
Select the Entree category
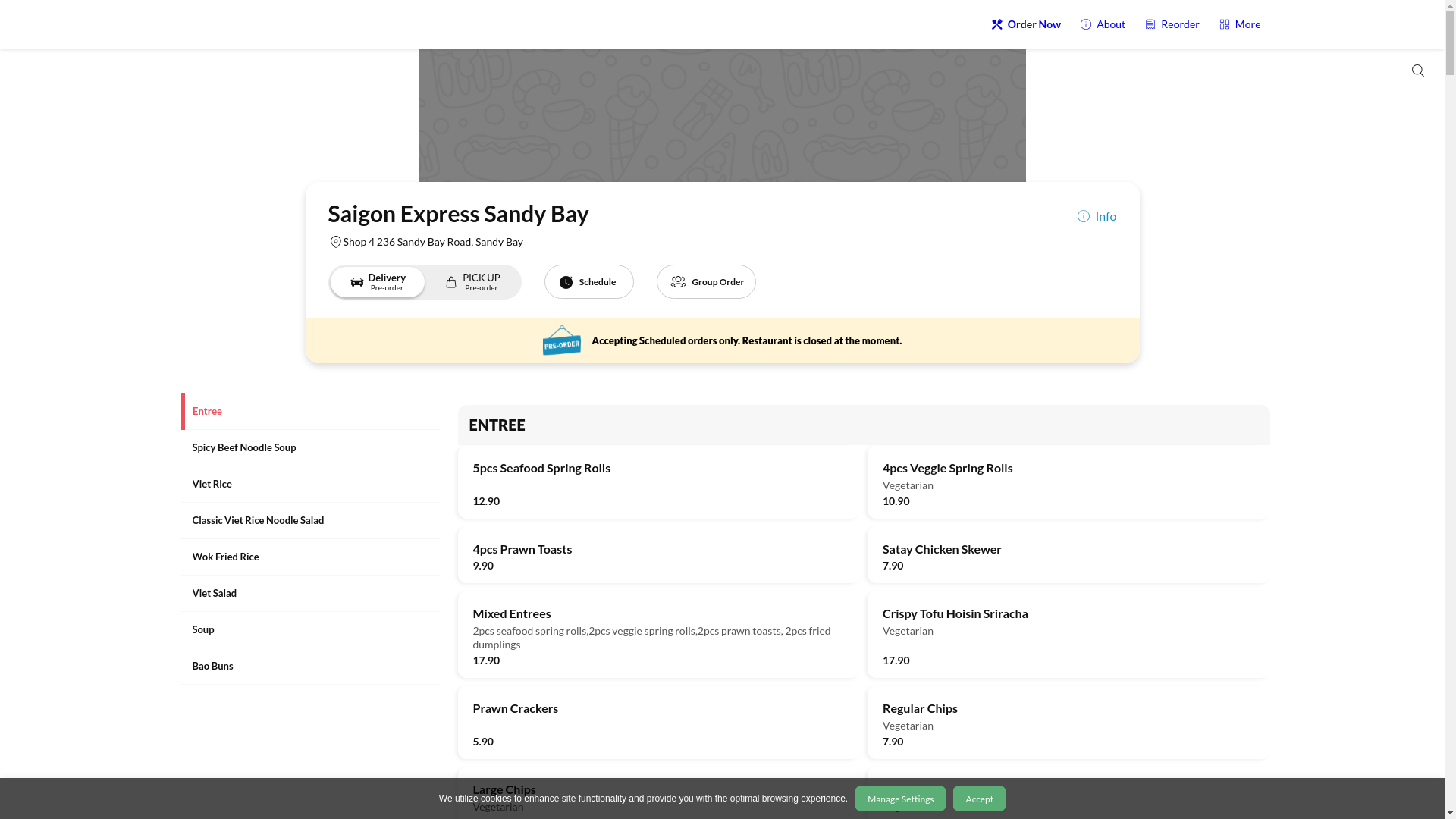tap(309, 411)
